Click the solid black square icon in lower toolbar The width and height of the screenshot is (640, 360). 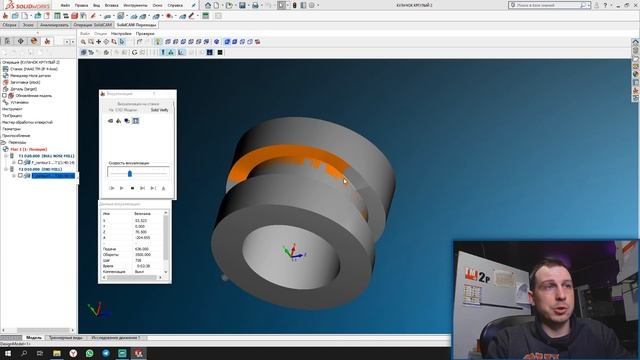tap(220, 52)
